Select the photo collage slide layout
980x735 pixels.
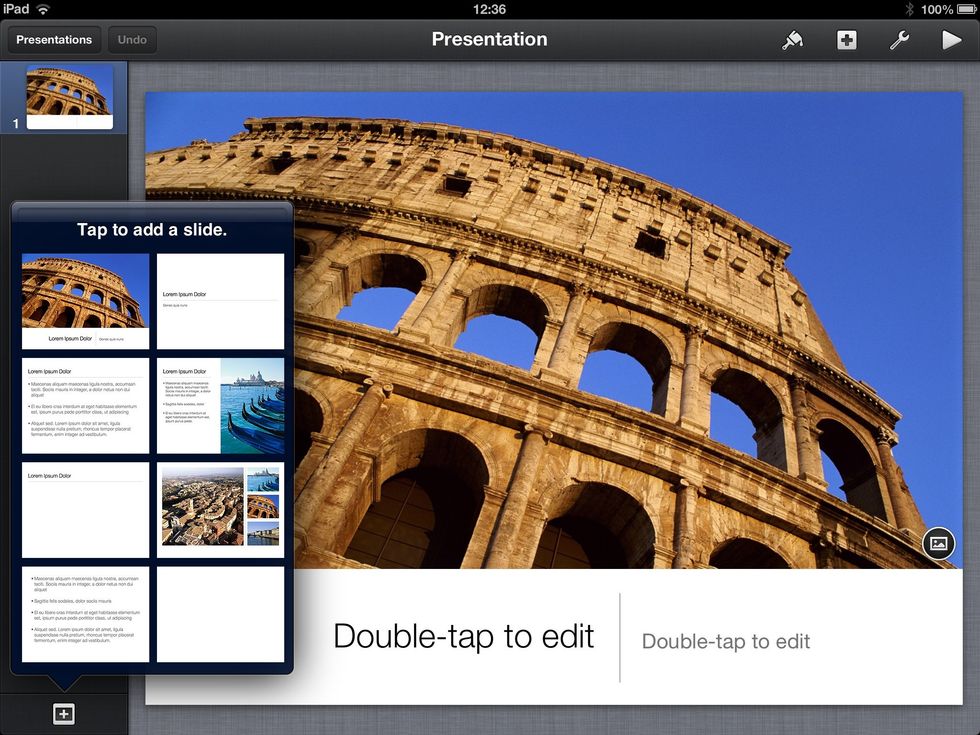pyautogui.click(x=220, y=510)
